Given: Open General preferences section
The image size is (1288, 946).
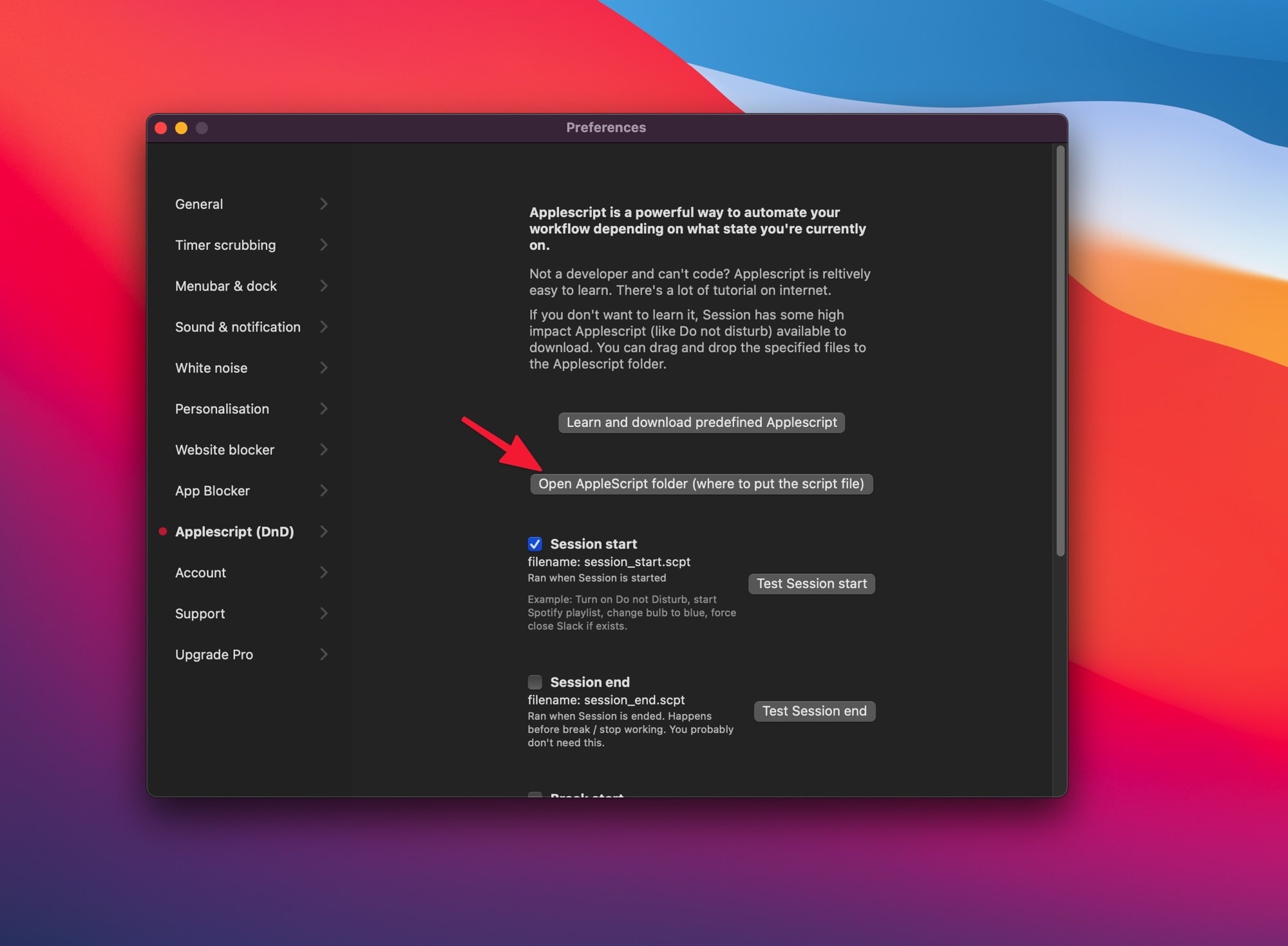Looking at the screenshot, I should (x=199, y=204).
